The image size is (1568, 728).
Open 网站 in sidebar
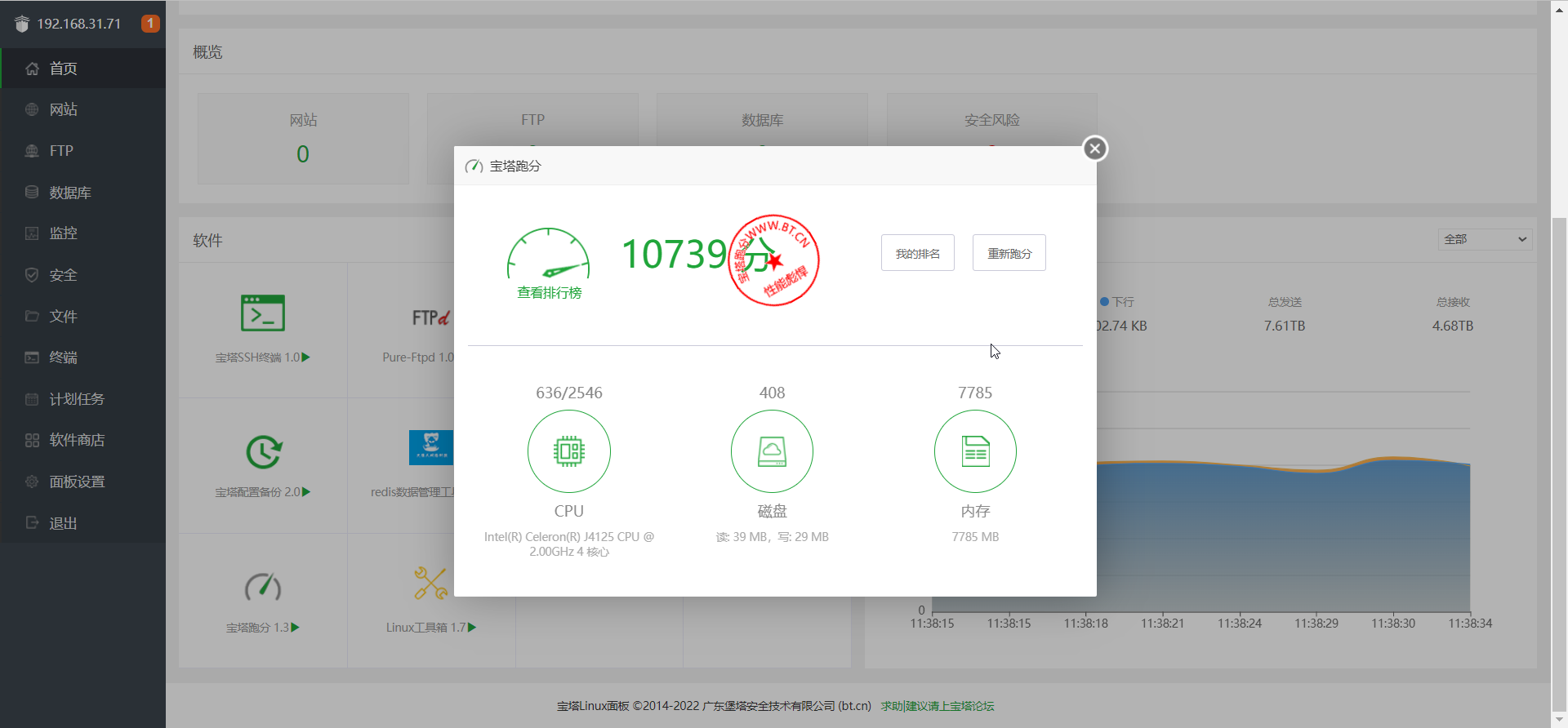[x=83, y=109]
